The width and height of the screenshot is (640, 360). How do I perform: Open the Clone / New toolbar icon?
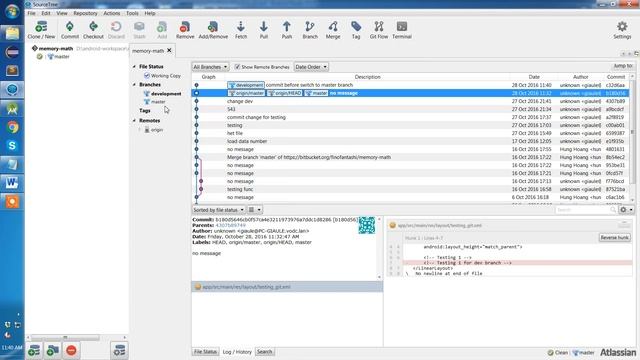click(x=41, y=30)
